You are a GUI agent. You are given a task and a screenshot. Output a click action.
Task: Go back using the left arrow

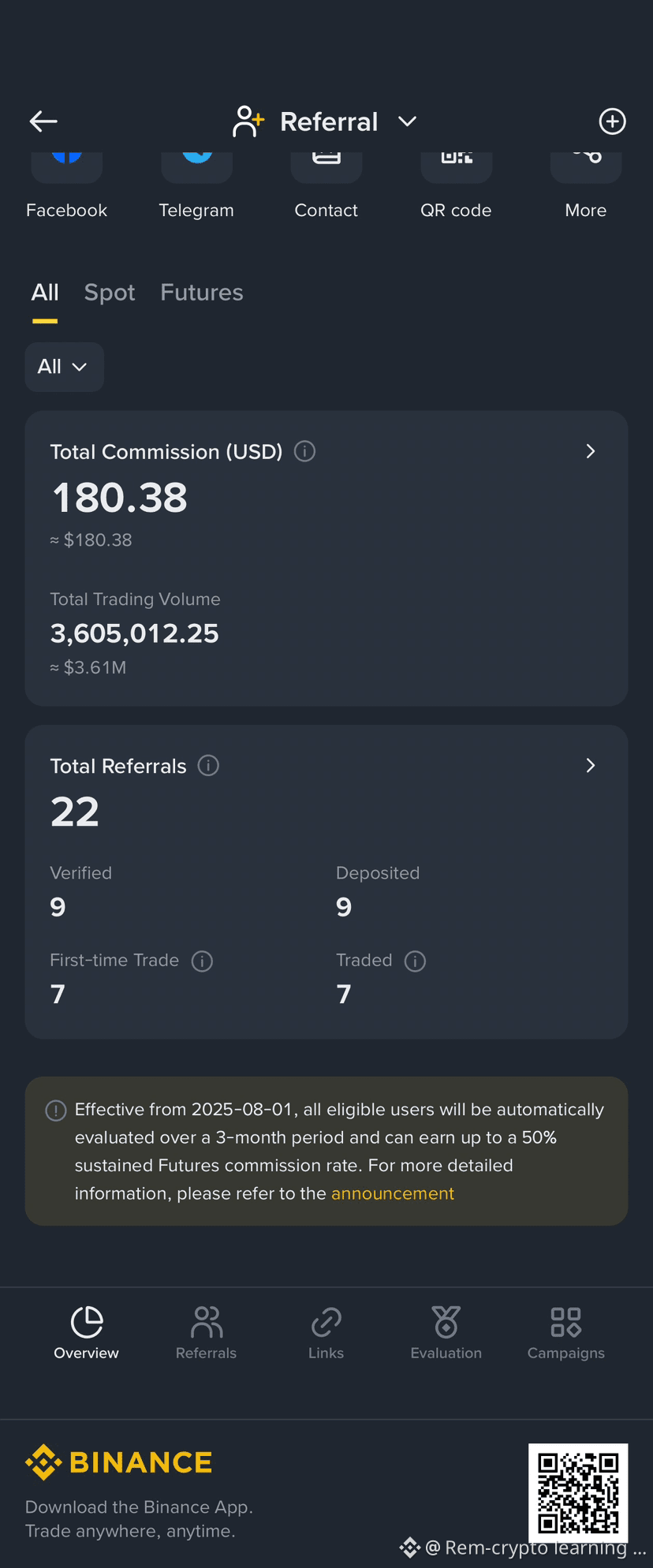pyautogui.click(x=43, y=121)
